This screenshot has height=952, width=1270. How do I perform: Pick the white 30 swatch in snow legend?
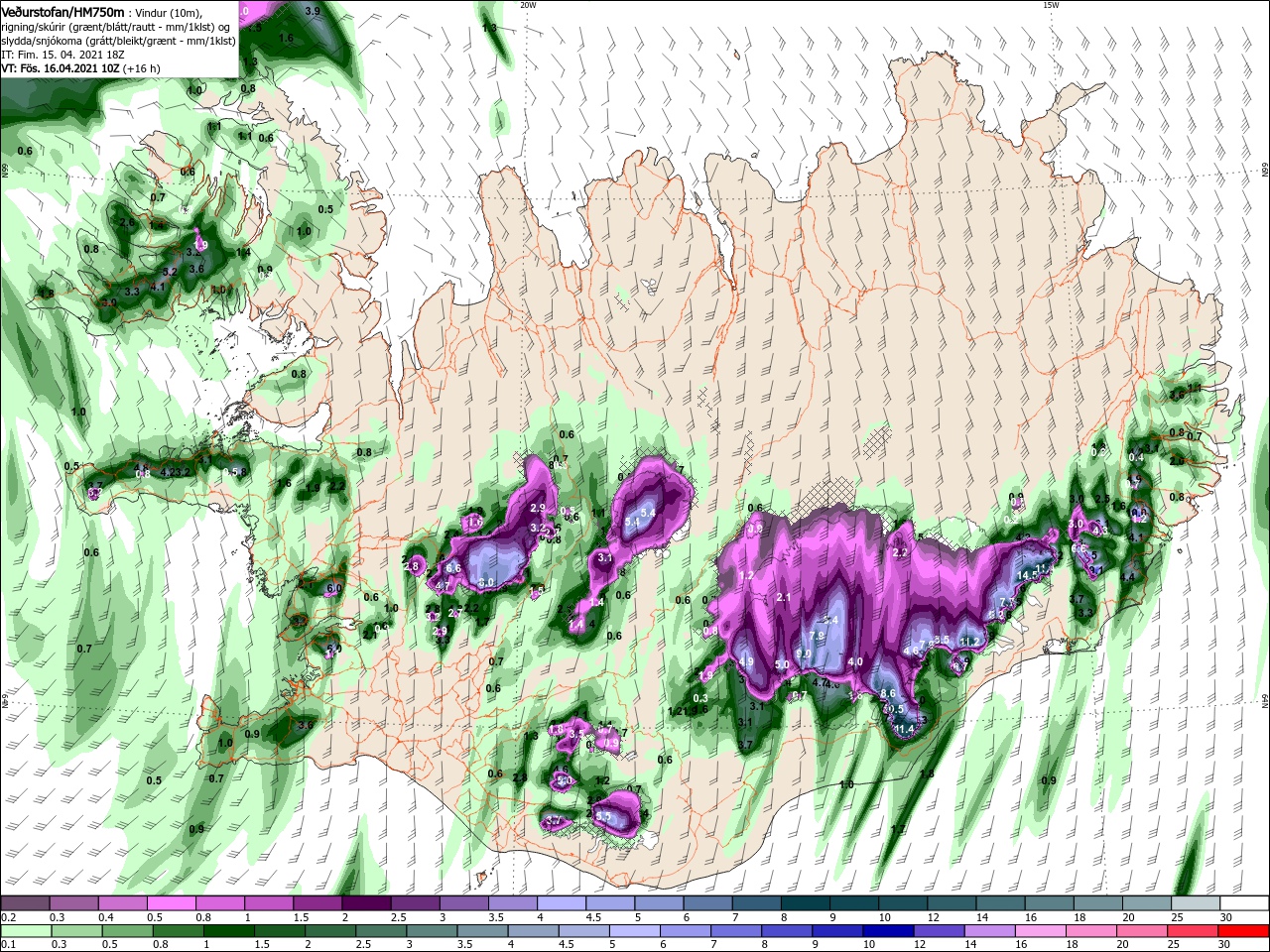pyautogui.click(x=1244, y=903)
